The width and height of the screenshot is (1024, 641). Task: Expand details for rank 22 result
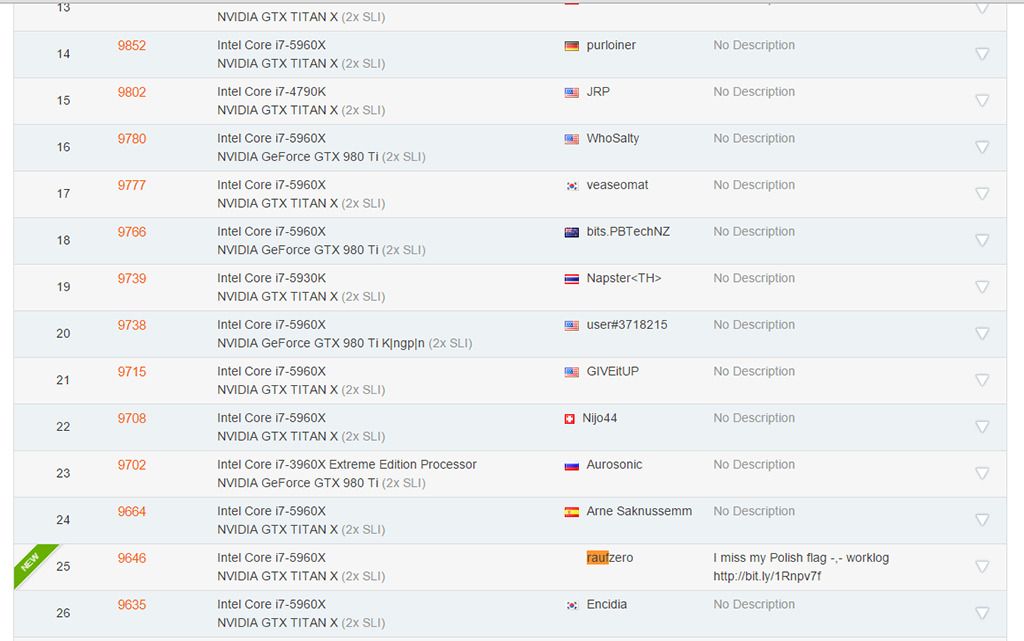[x=981, y=427]
